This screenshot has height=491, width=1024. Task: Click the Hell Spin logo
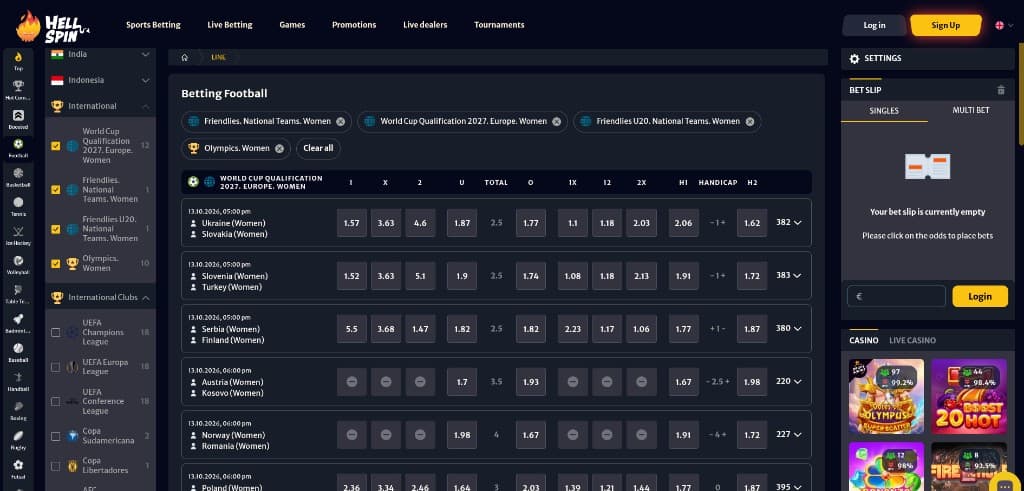click(54, 27)
